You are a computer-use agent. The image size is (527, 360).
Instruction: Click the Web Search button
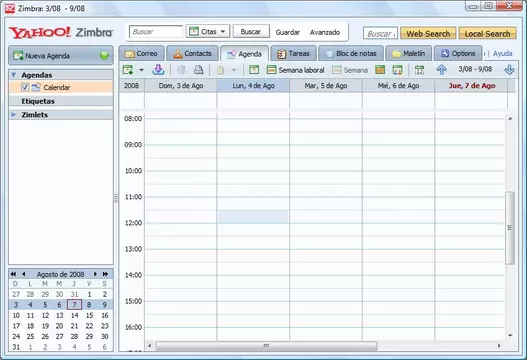tap(428, 34)
